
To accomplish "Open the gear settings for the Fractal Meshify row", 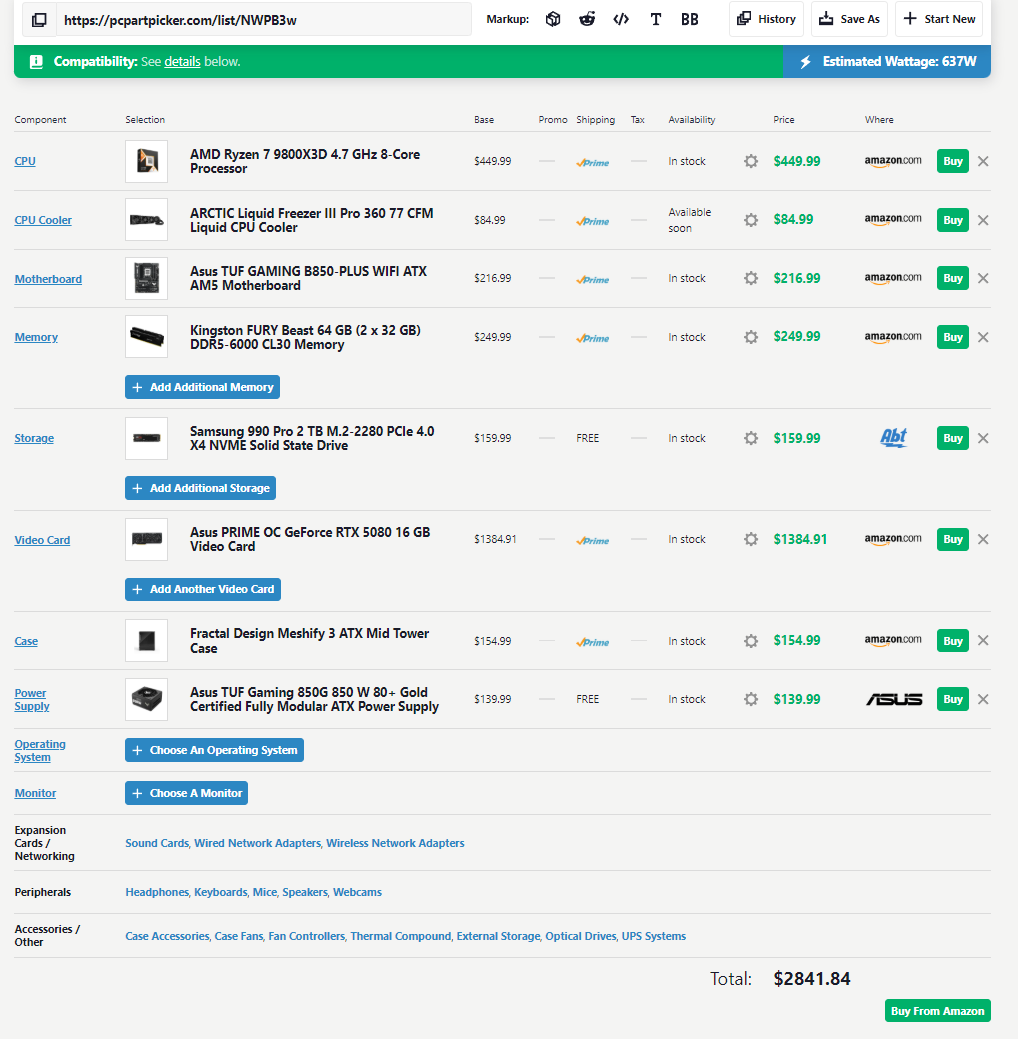I will [x=751, y=641].
